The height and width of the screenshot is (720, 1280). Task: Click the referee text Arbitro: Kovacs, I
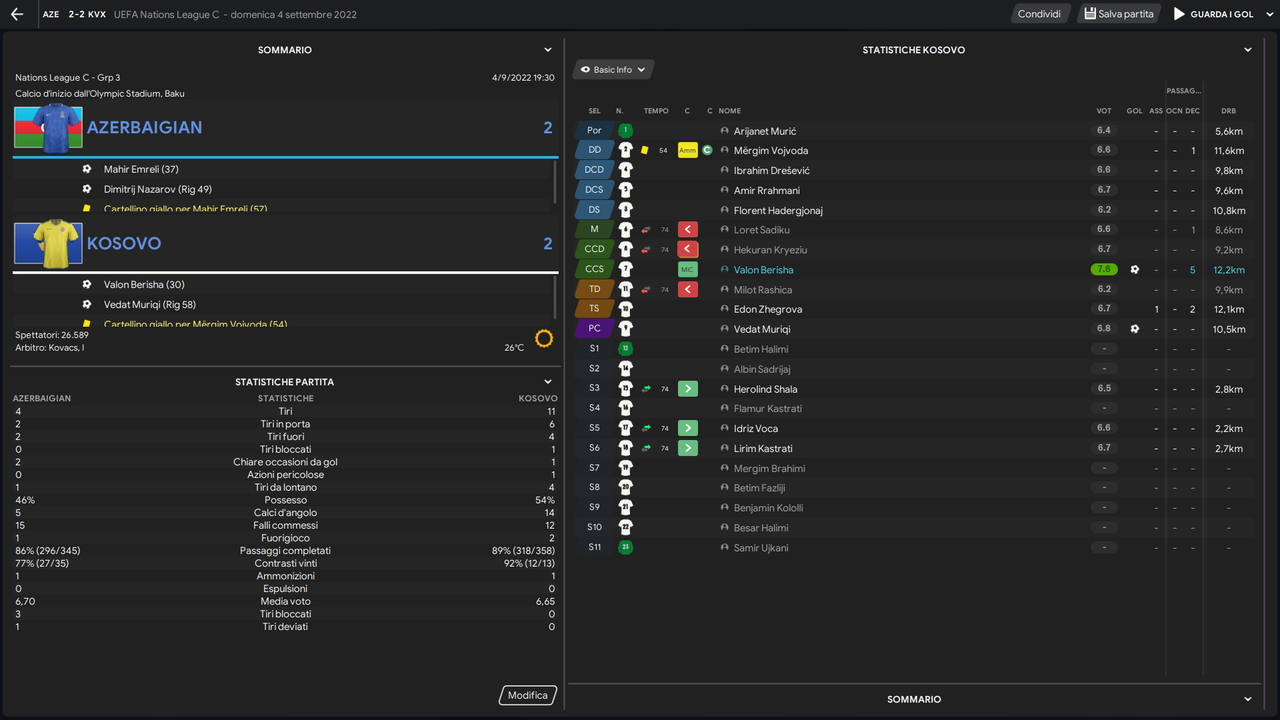(x=50, y=348)
